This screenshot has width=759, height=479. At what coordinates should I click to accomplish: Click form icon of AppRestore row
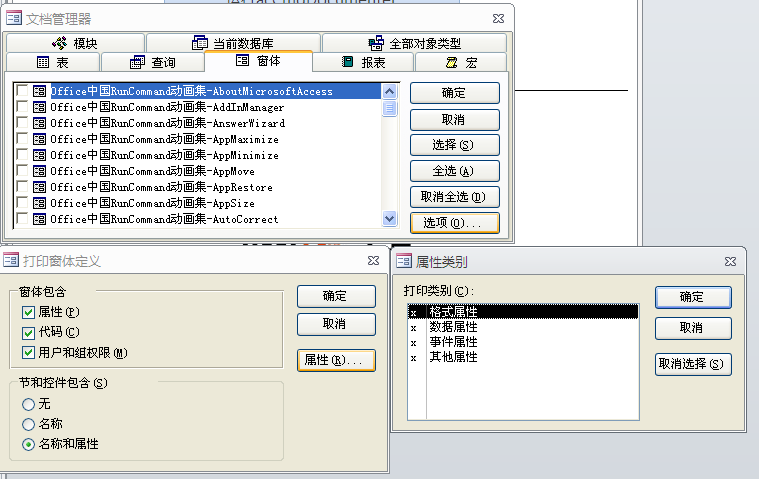(39, 187)
